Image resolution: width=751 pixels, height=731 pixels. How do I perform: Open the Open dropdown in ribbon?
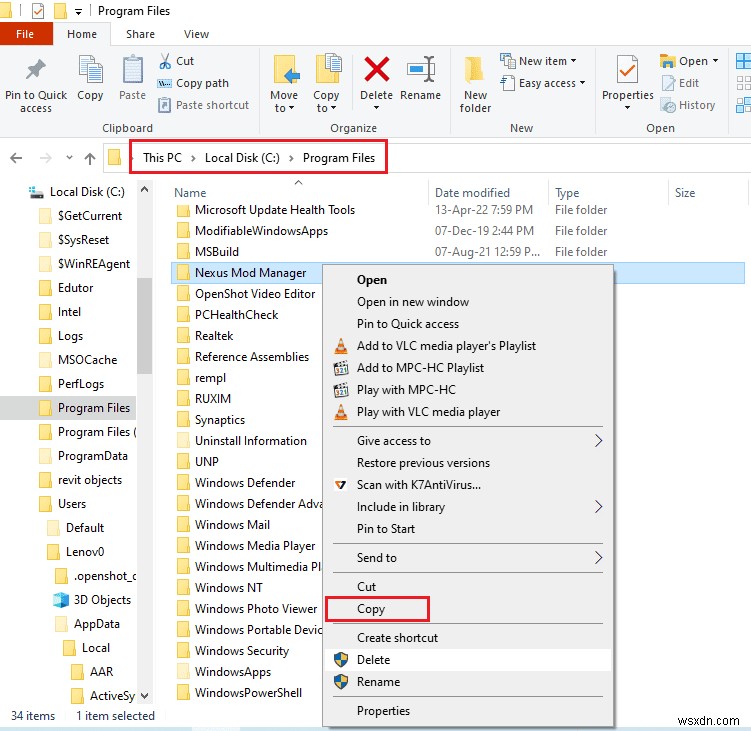pos(689,61)
